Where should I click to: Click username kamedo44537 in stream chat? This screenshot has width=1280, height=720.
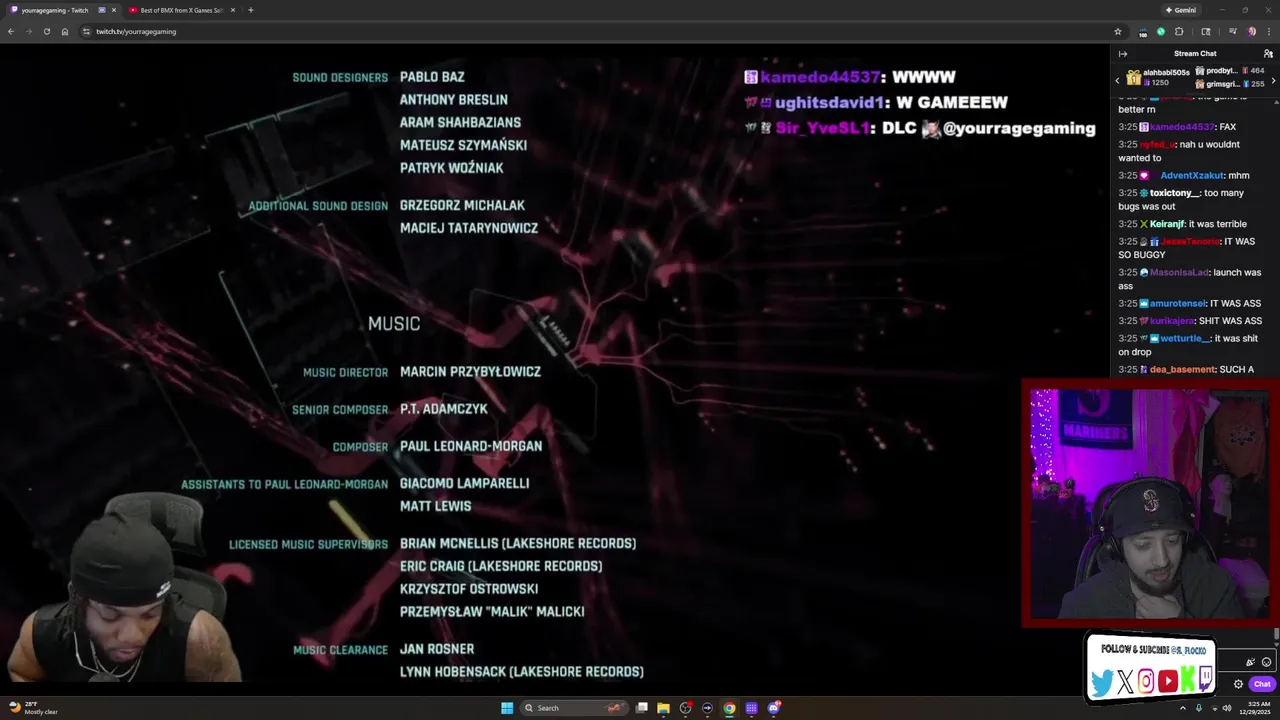[x=1183, y=127]
